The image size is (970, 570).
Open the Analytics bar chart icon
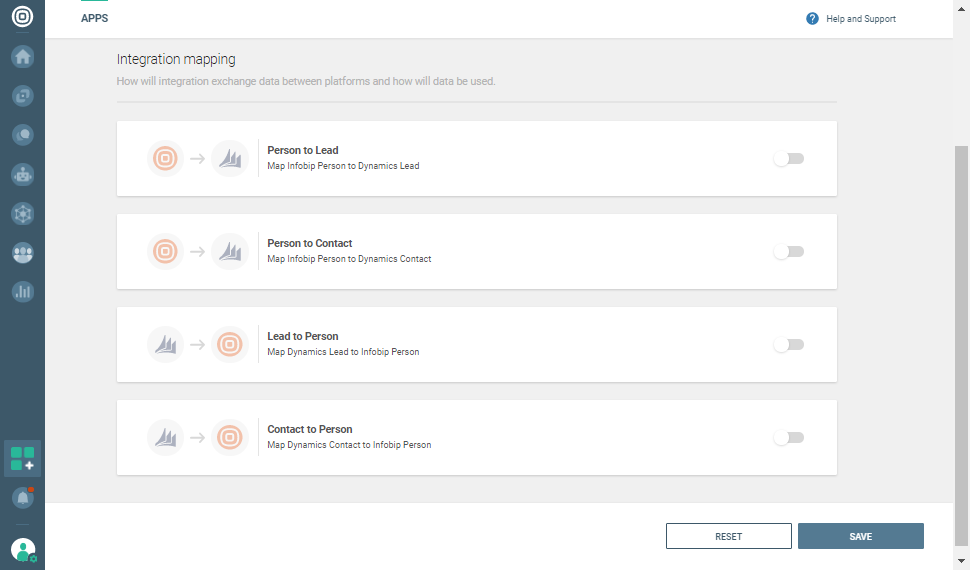22,292
